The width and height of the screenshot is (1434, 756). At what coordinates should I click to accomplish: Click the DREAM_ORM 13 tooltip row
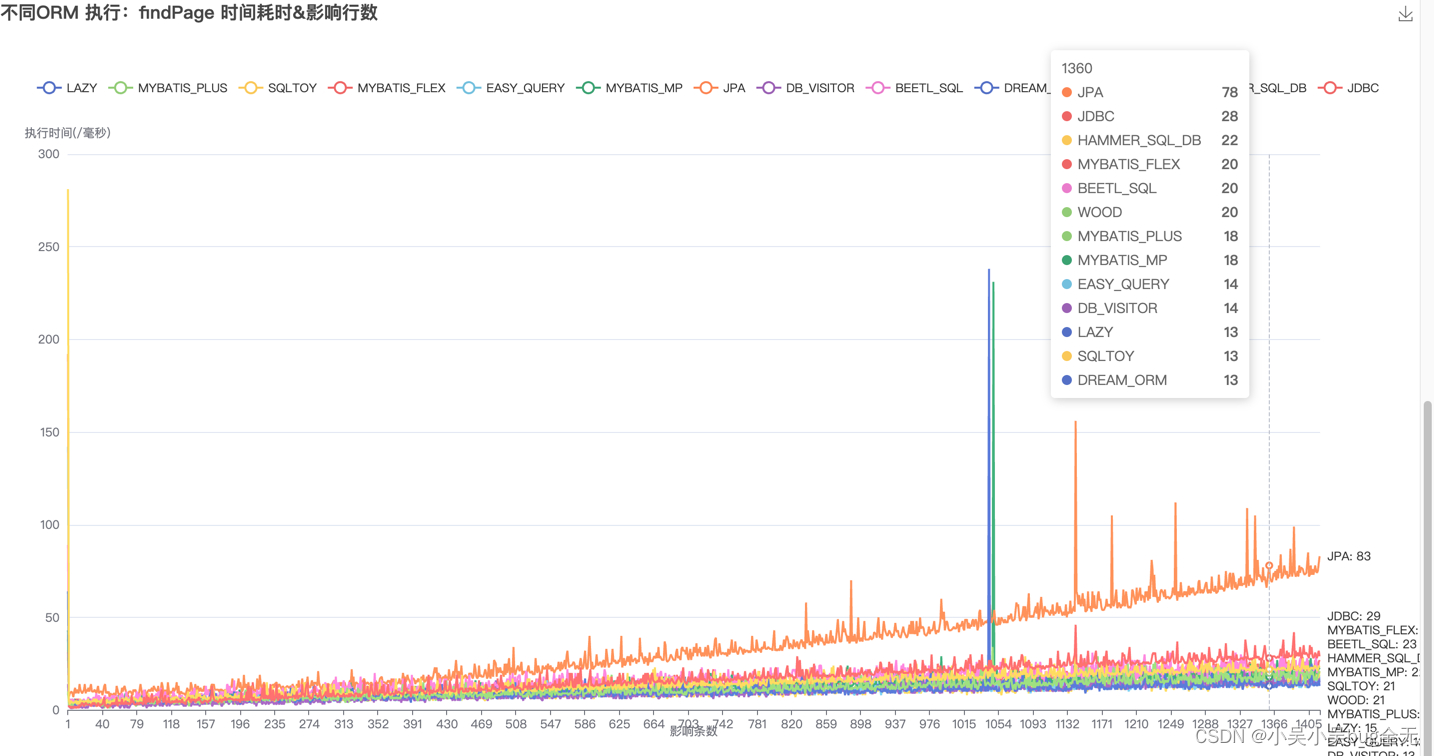(1150, 380)
